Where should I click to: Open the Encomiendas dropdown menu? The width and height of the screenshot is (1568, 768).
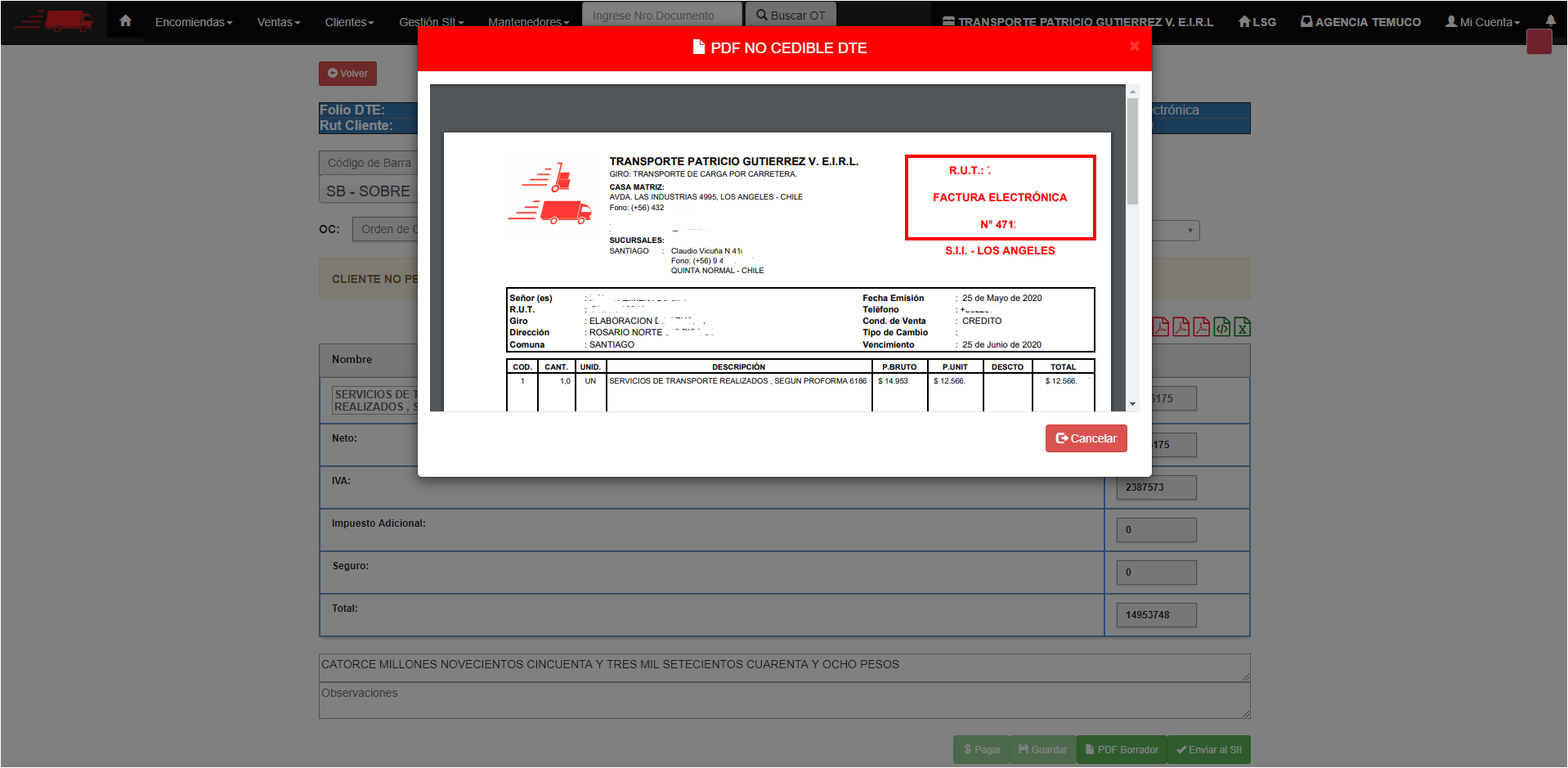194,22
